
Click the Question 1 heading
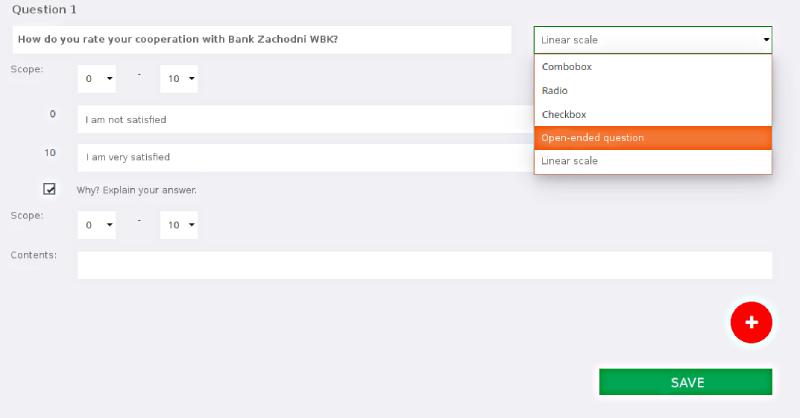[44, 10]
